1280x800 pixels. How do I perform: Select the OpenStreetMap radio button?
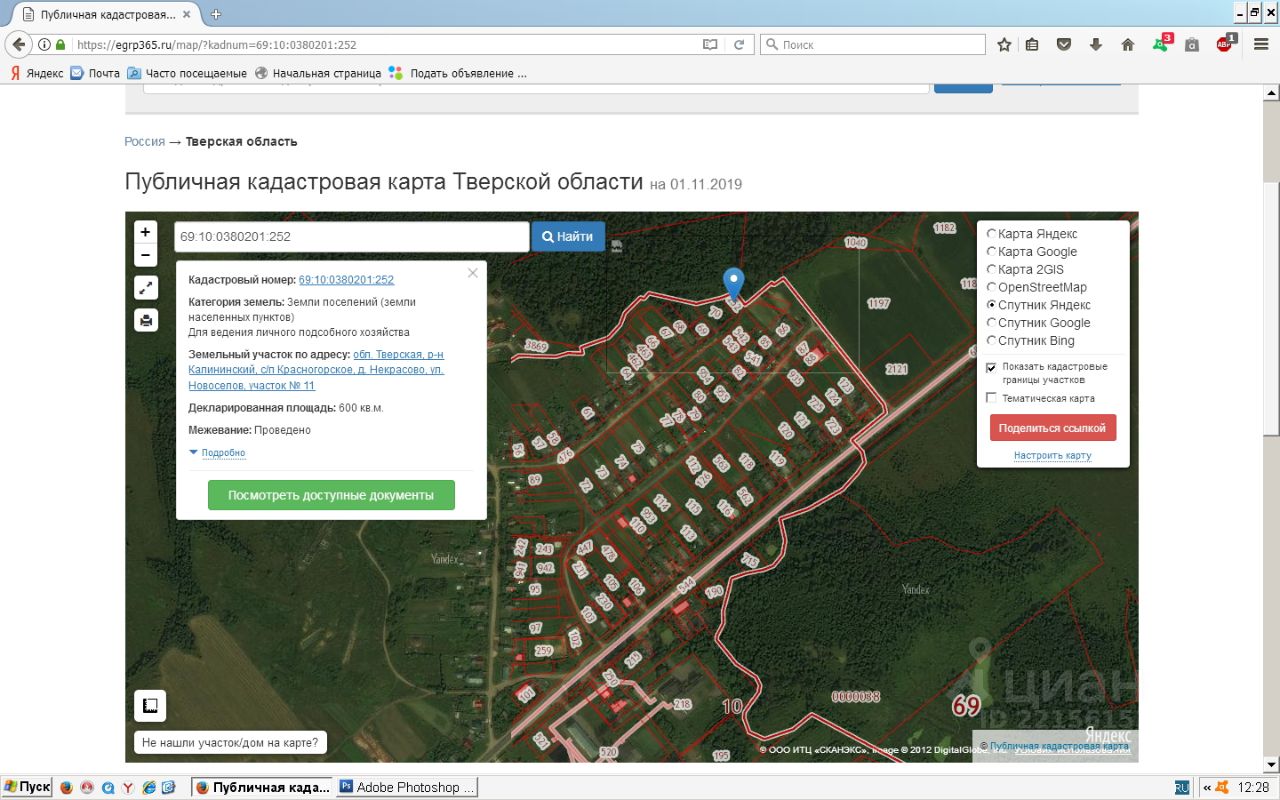[x=992, y=288]
